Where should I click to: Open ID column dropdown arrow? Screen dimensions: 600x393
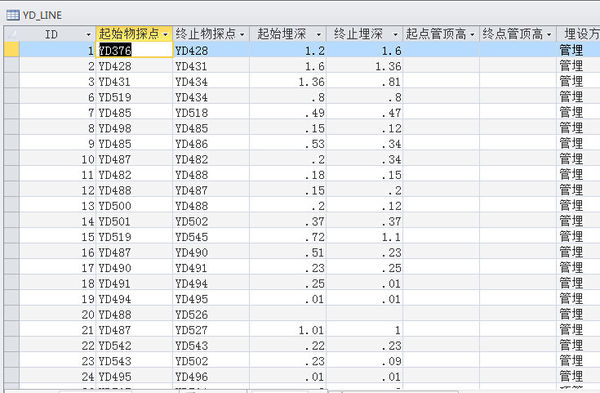[88, 35]
